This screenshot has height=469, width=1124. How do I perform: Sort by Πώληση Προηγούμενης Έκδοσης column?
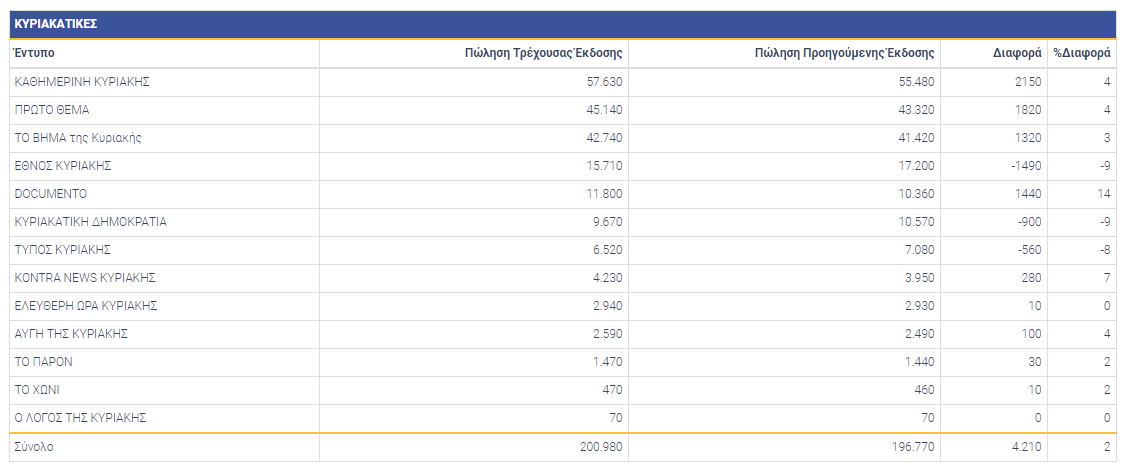[844, 53]
